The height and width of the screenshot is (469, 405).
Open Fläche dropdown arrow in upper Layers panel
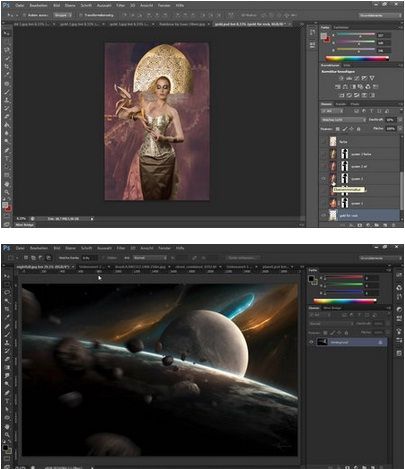click(x=400, y=129)
